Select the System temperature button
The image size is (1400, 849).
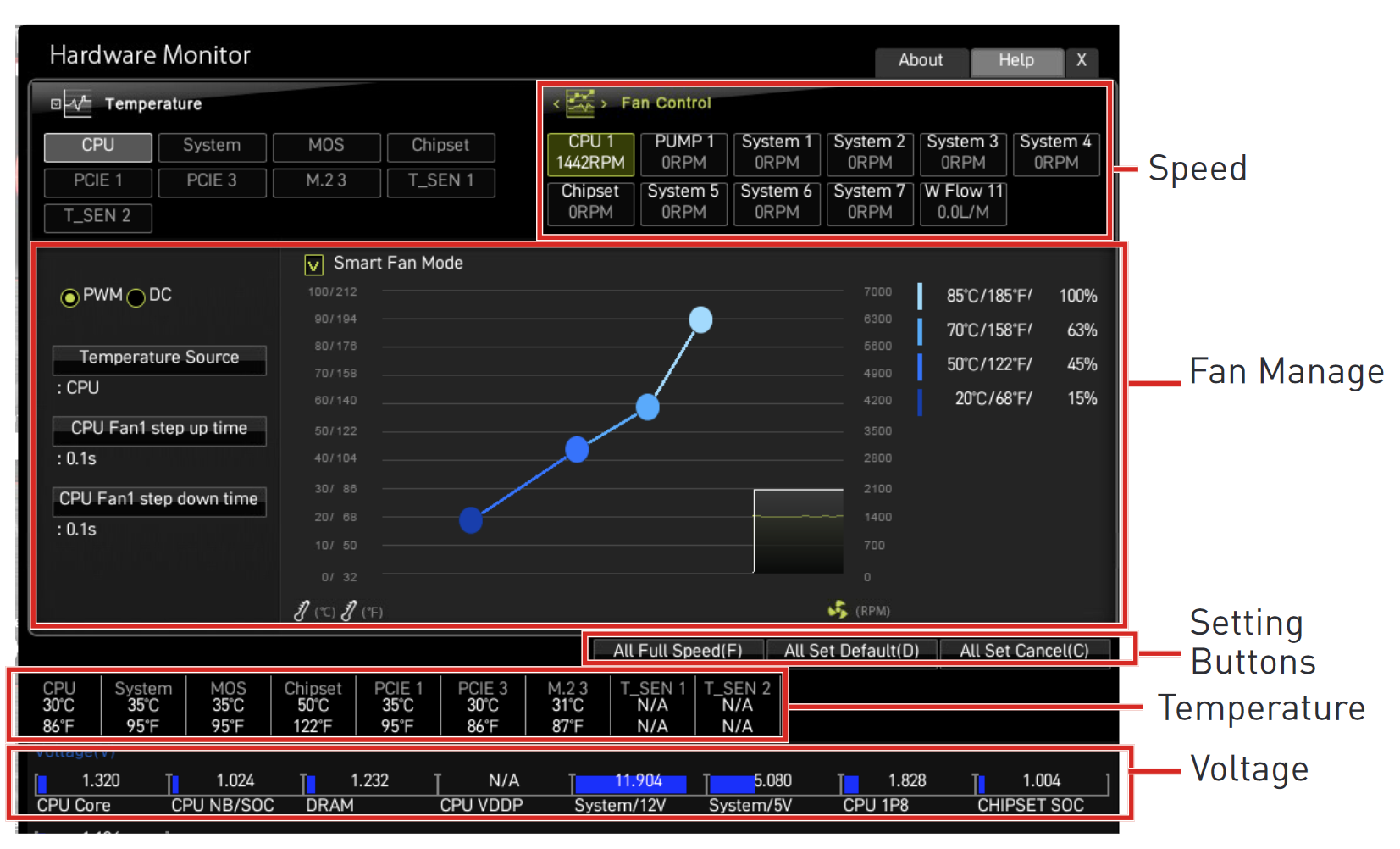[x=212, y=147]
